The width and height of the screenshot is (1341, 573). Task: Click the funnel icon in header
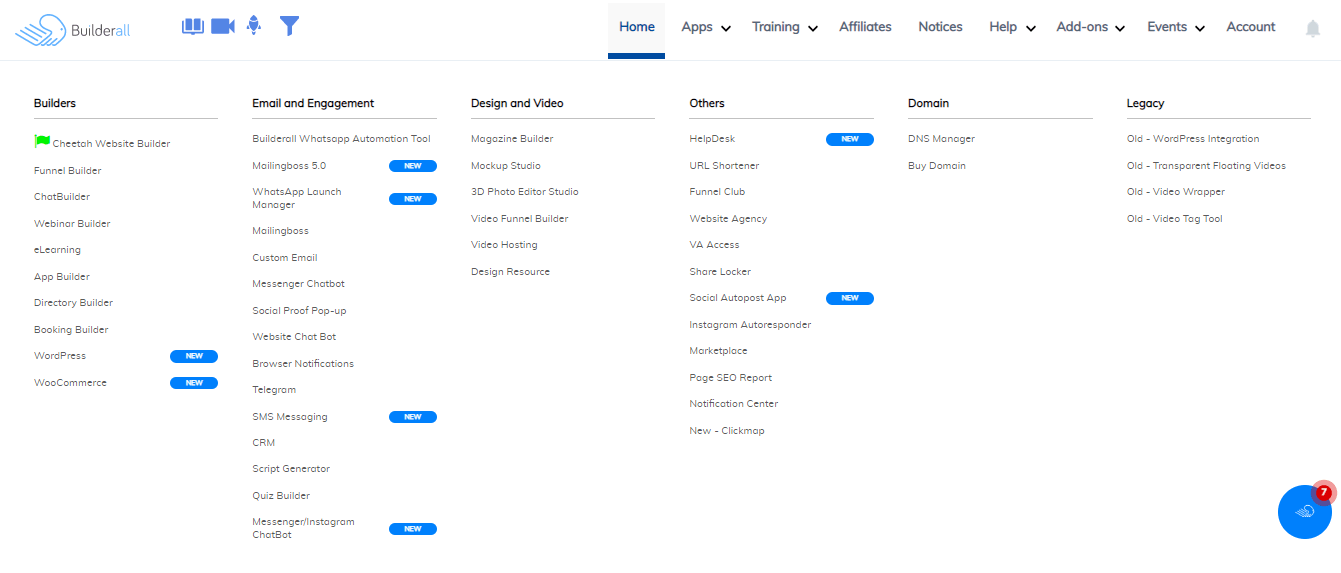[x=289, y=26]
